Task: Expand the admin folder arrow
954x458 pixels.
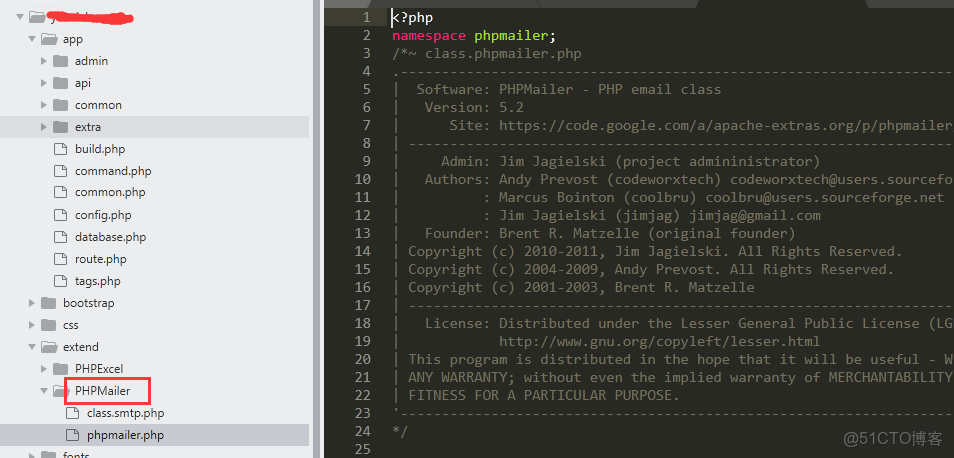Action: (44, 61)
